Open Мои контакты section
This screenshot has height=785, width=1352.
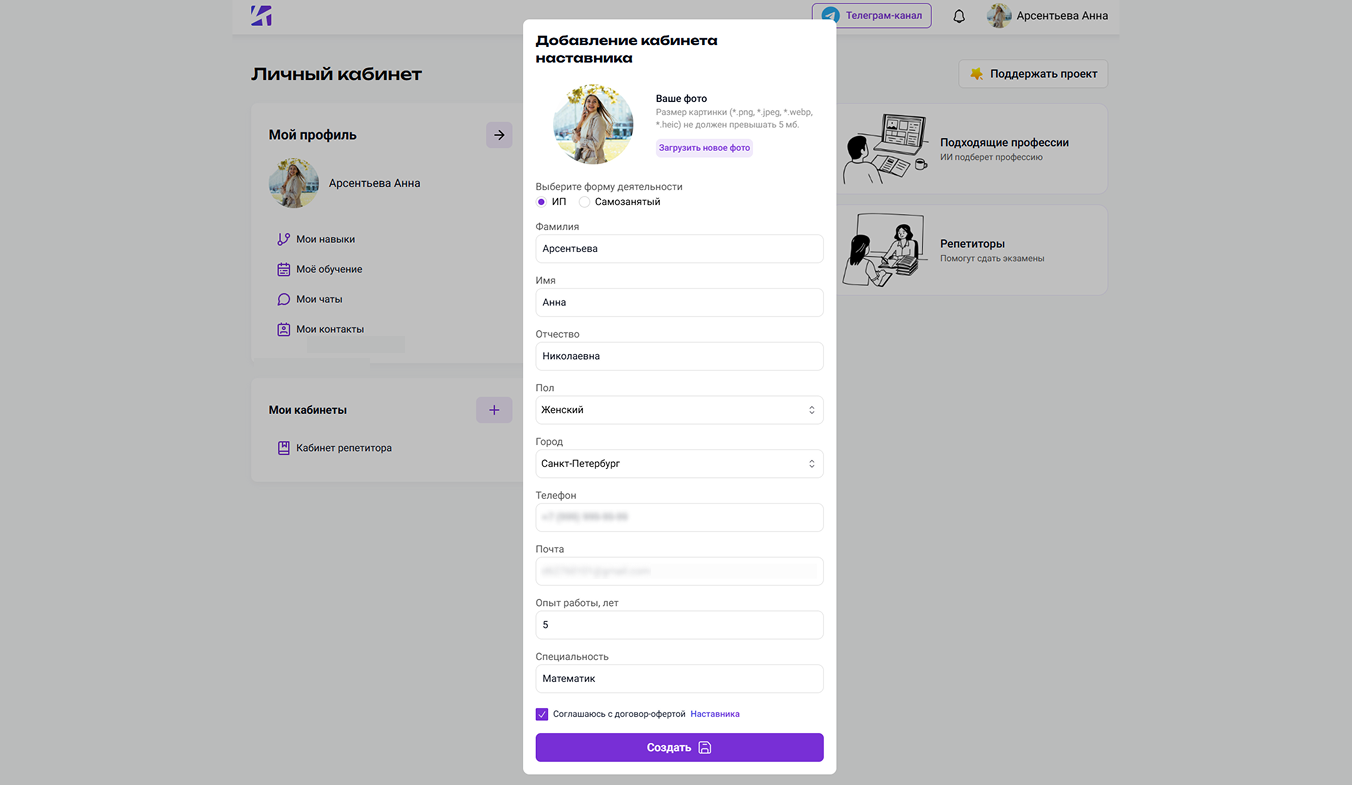click(x=329, y=330)
